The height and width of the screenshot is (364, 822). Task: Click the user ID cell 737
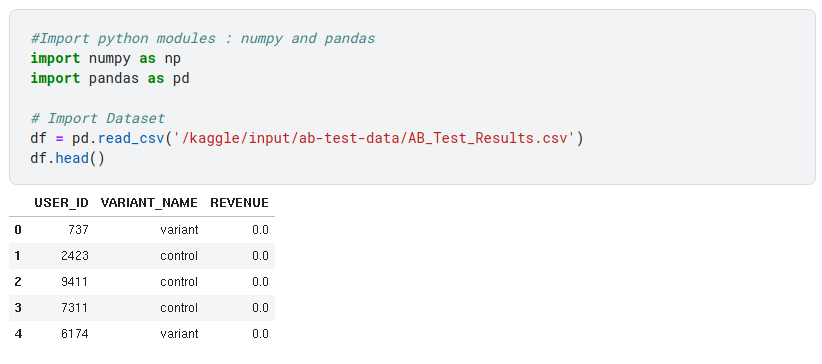pyautogui.click(x=79, y=230)
